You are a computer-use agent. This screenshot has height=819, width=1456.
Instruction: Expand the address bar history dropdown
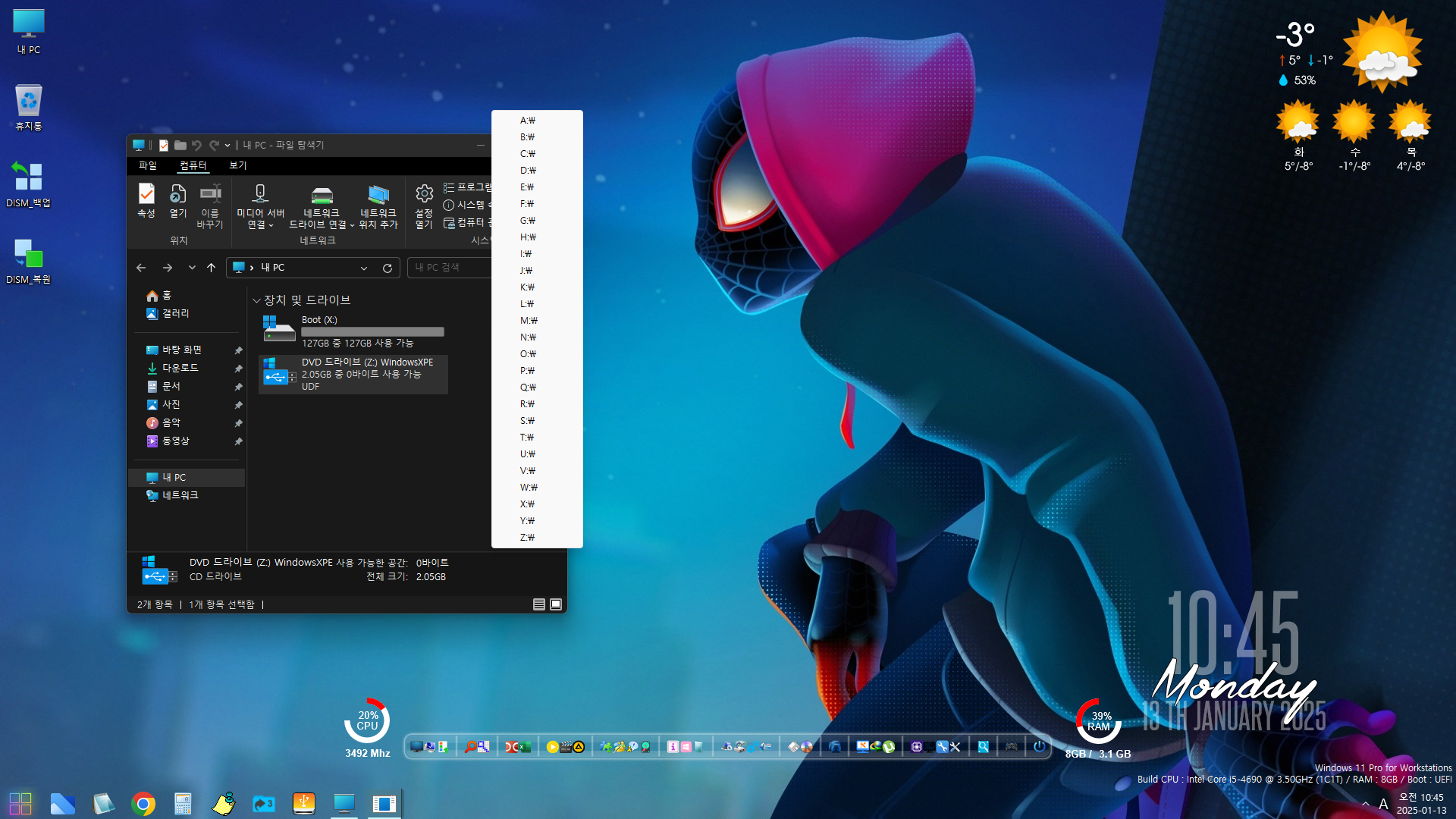point(364,268)
